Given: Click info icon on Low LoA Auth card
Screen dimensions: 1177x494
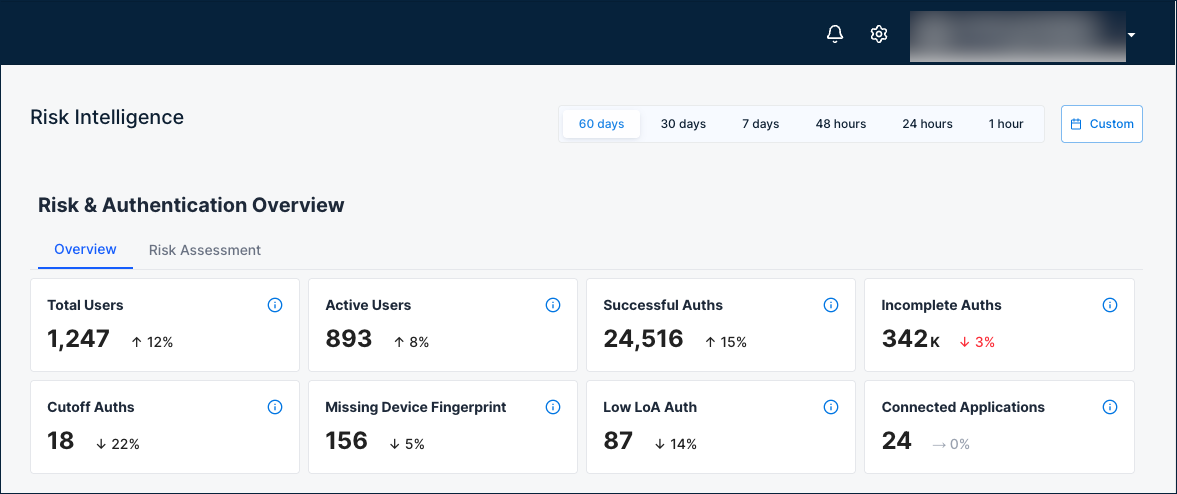Looking at the screenshot, I should (x=831, y=407).
